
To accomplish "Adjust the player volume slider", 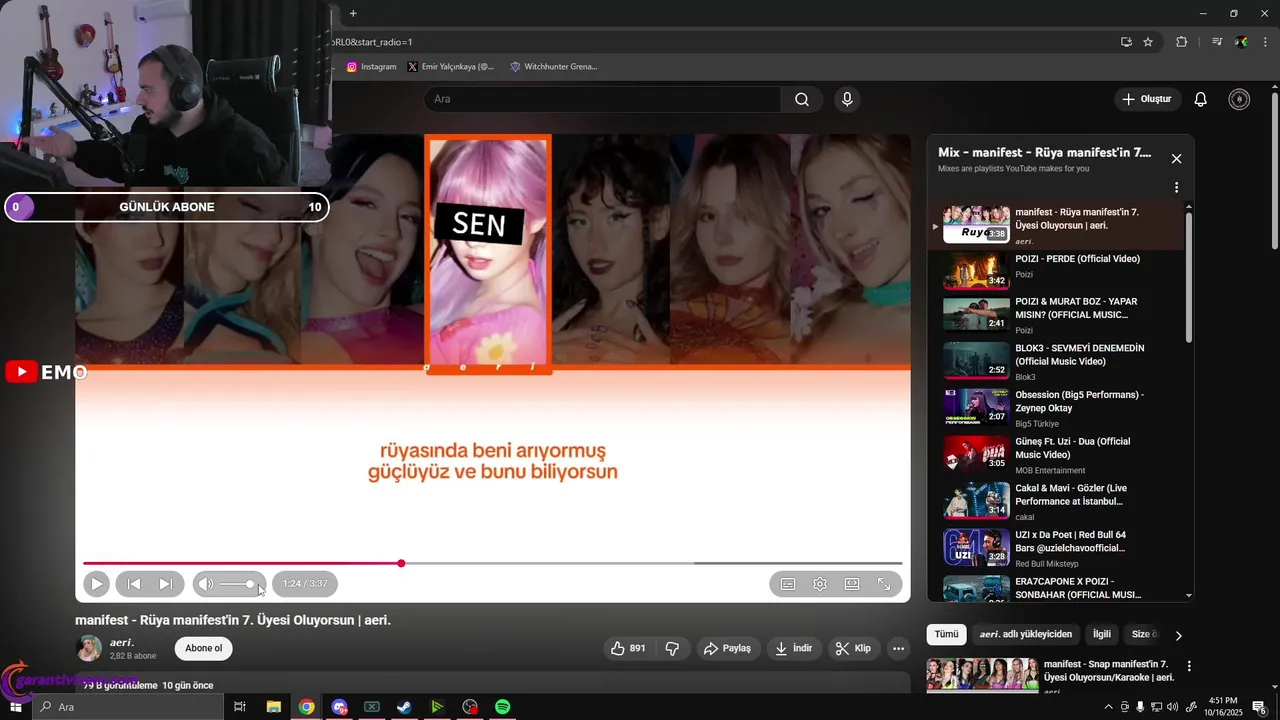I will [x=237, y=584].
